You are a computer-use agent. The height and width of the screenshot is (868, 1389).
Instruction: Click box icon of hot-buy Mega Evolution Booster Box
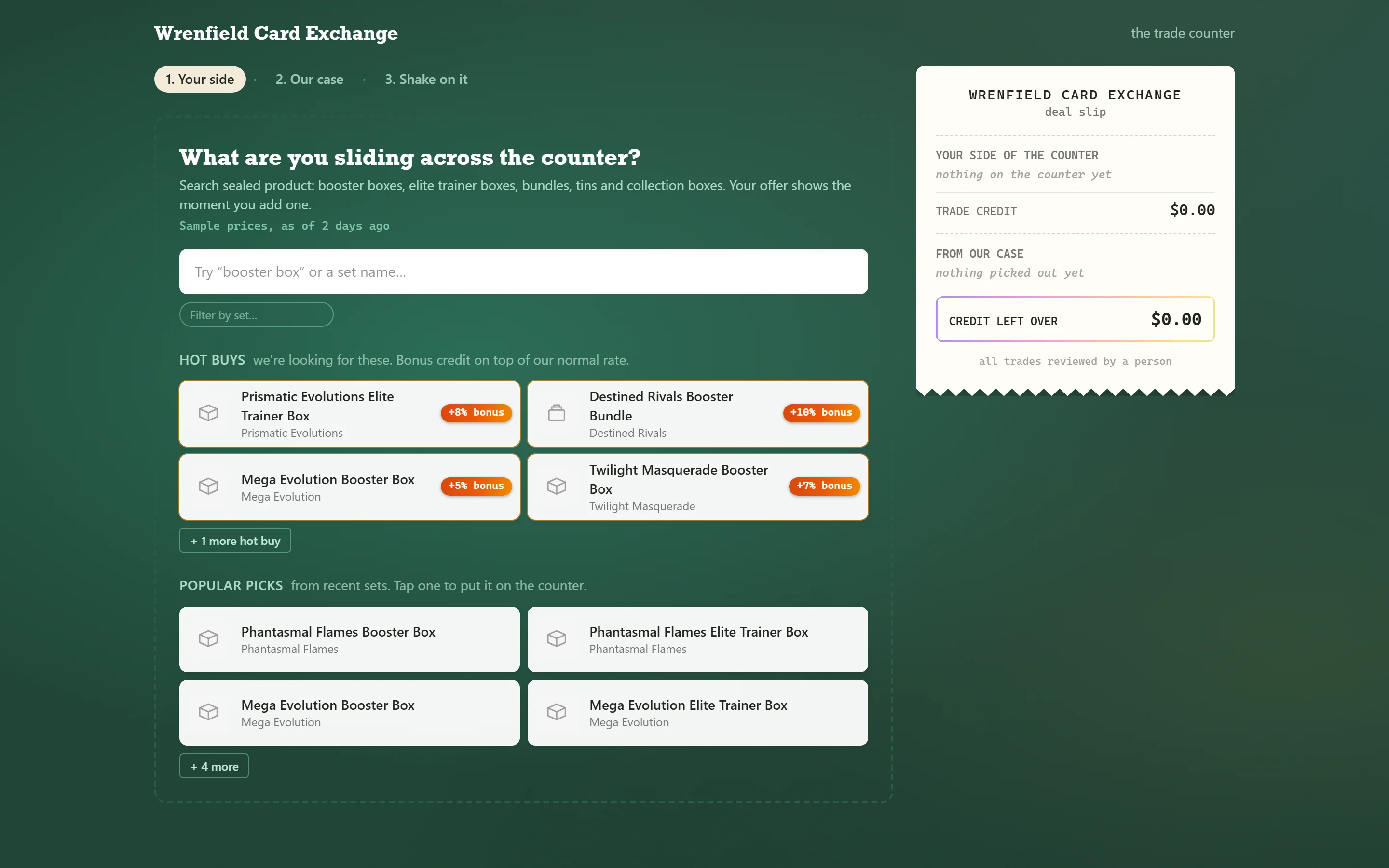[208, 486]
